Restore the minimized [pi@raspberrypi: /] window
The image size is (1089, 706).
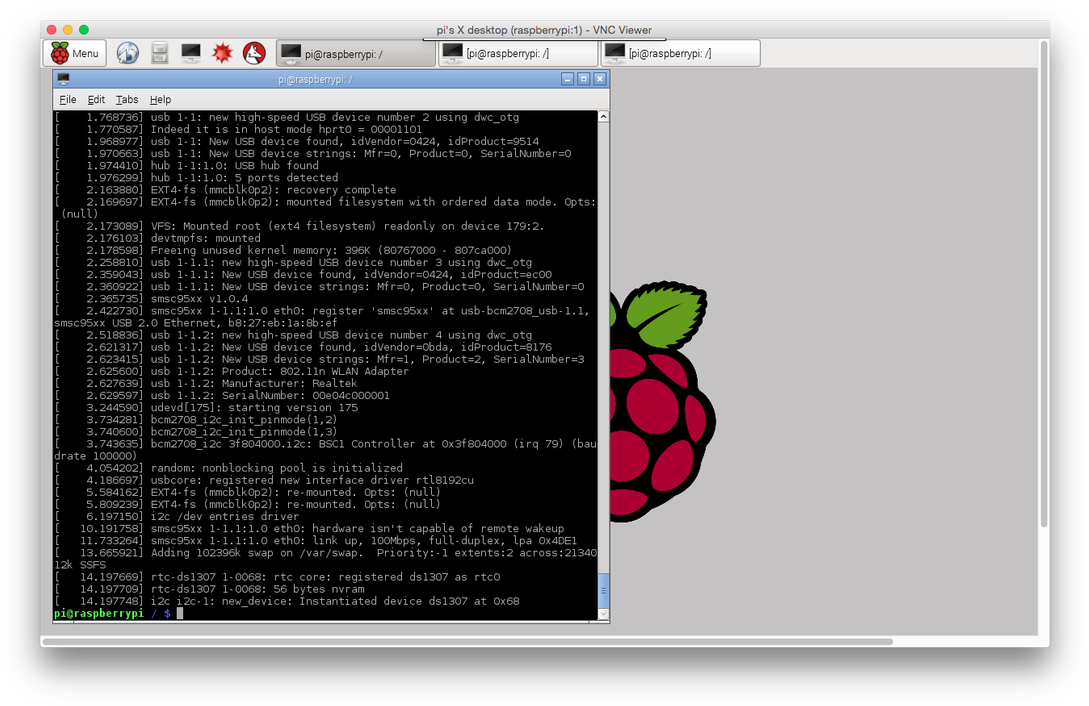pyautogui.click(x=517, y=52)
